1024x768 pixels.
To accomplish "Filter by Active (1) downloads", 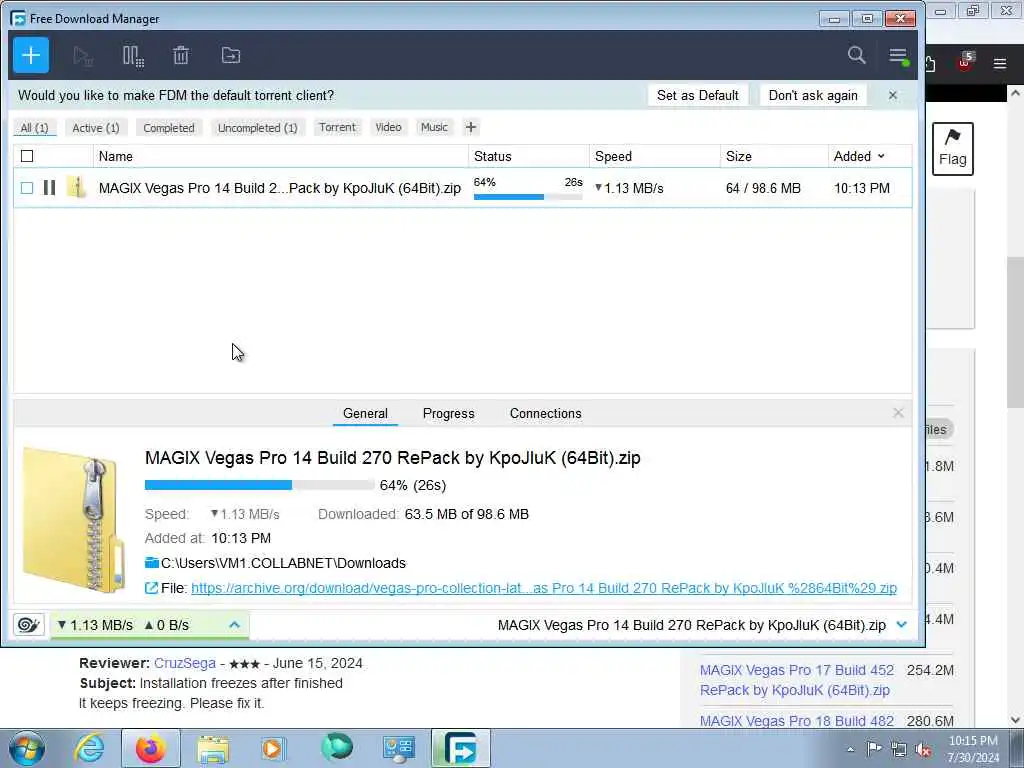I will click(96, 127).
